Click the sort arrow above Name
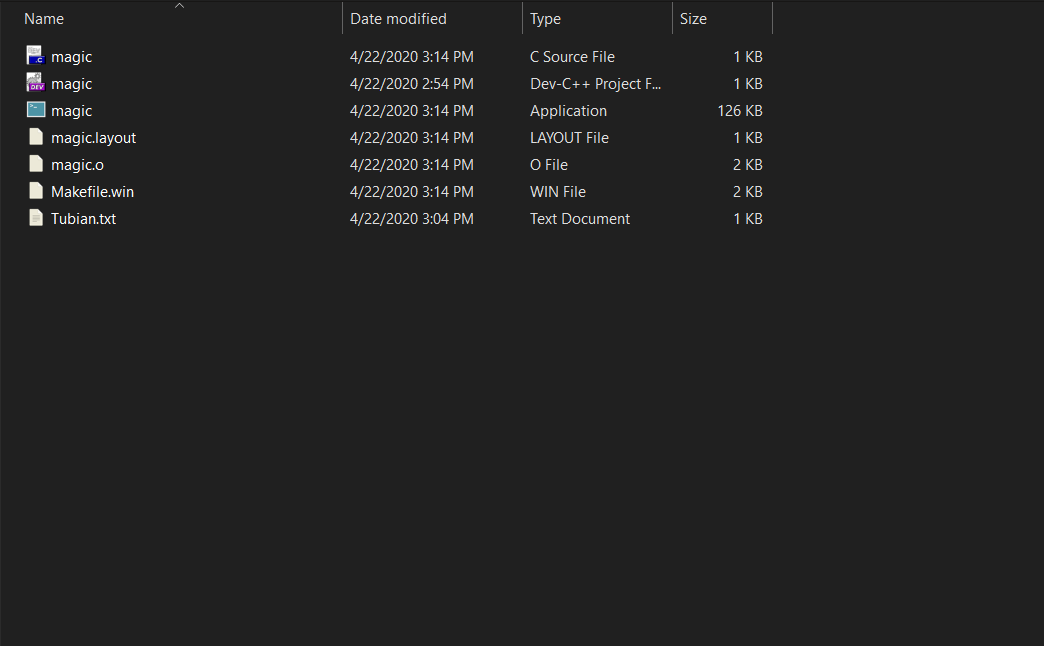This screenshot has width=1044, height=646. 180,6
